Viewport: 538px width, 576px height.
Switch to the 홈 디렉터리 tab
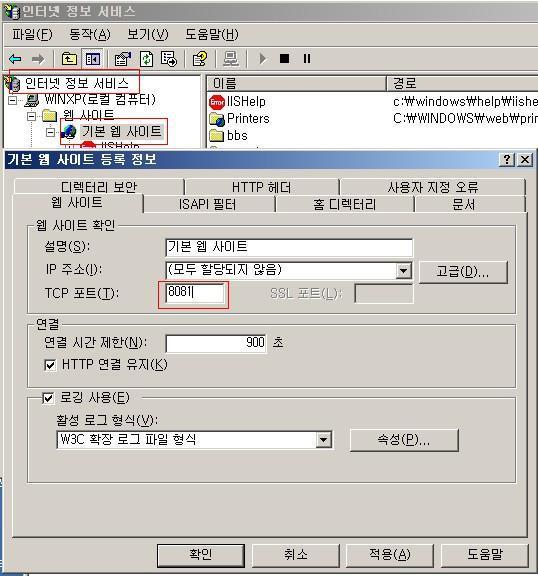click(x=344, y=204)
